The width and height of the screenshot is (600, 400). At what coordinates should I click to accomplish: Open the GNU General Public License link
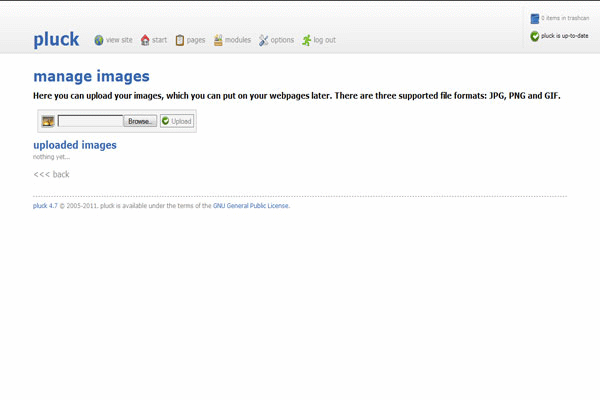click(251, 206)
